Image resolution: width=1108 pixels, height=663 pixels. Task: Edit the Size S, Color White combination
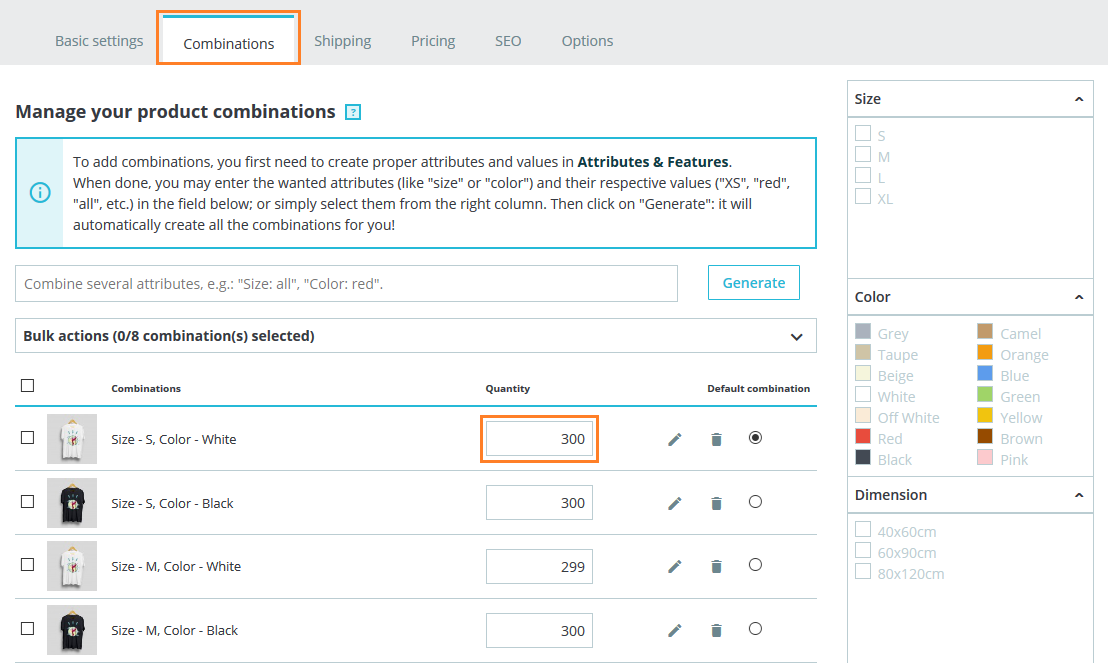point(675,439)
